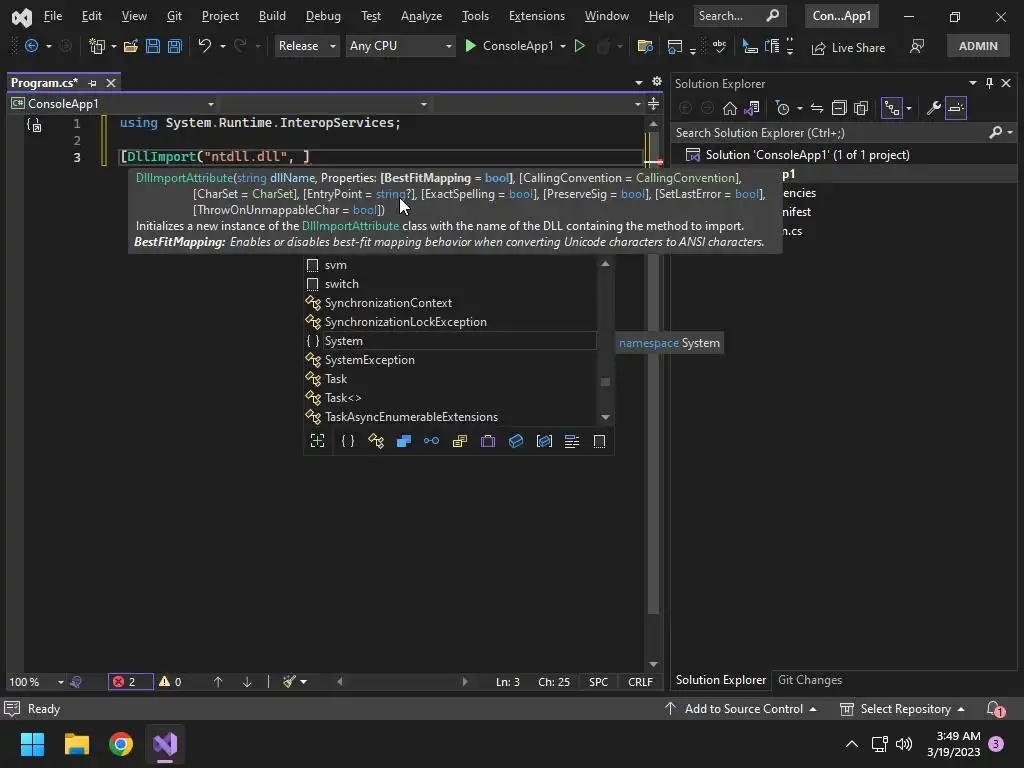Toggle pin on the Program.cs tab
Viewport: 1024px width, 768px height.
(x=92, y=83)
